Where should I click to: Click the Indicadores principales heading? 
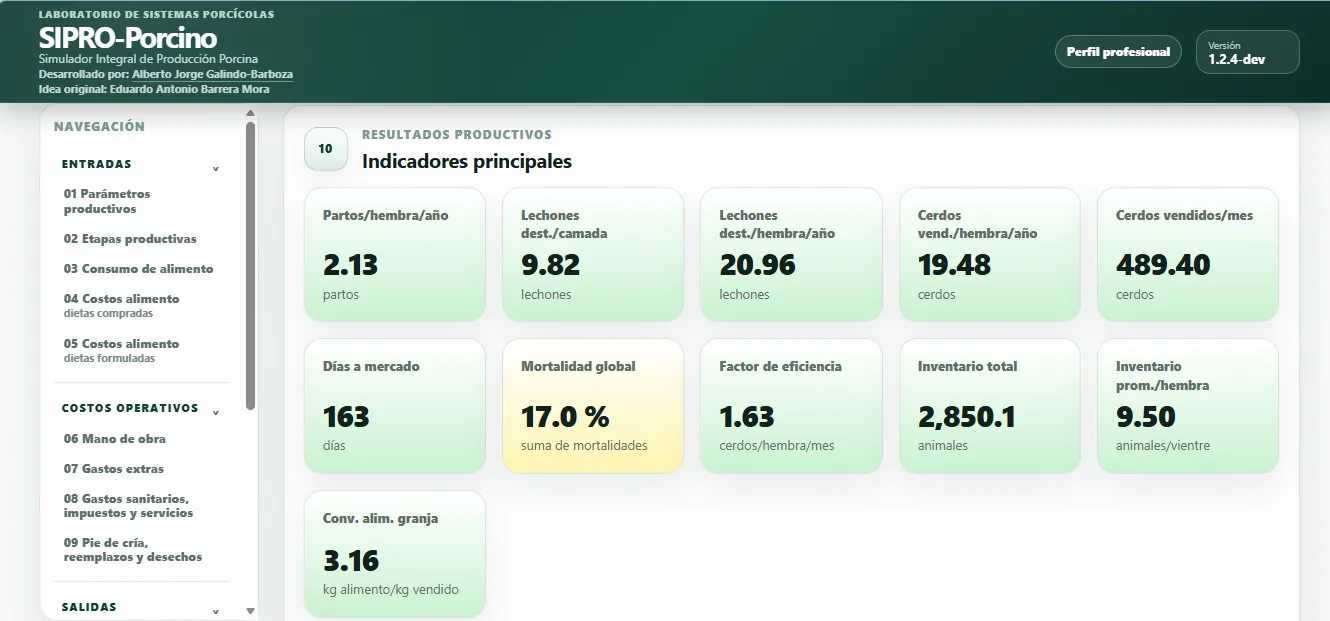[467, 161]
